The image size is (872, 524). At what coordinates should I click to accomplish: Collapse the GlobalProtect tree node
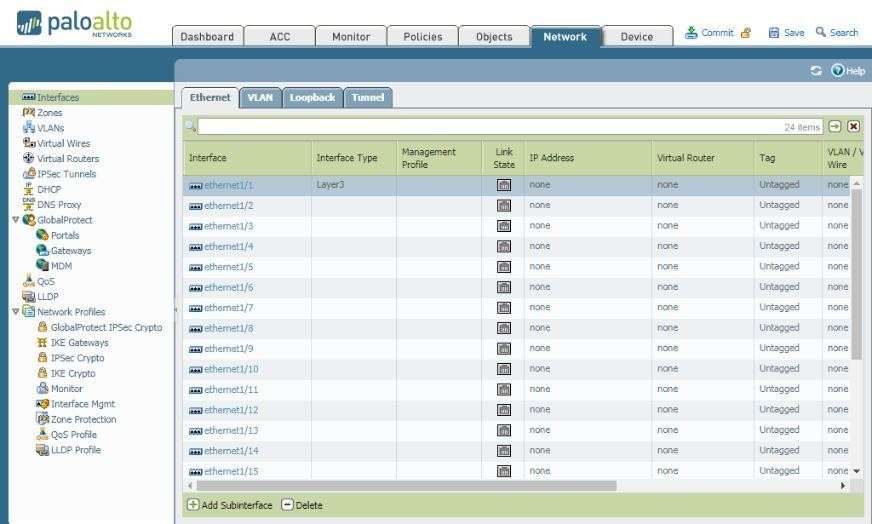(15, 220)
